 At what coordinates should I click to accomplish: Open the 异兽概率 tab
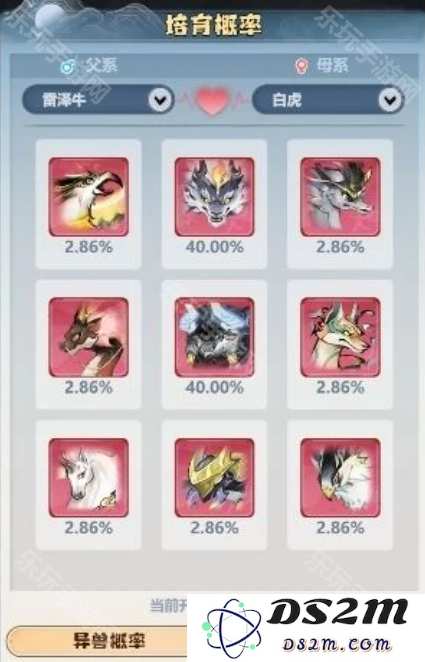pyautogui.click(x=97, y=641)
